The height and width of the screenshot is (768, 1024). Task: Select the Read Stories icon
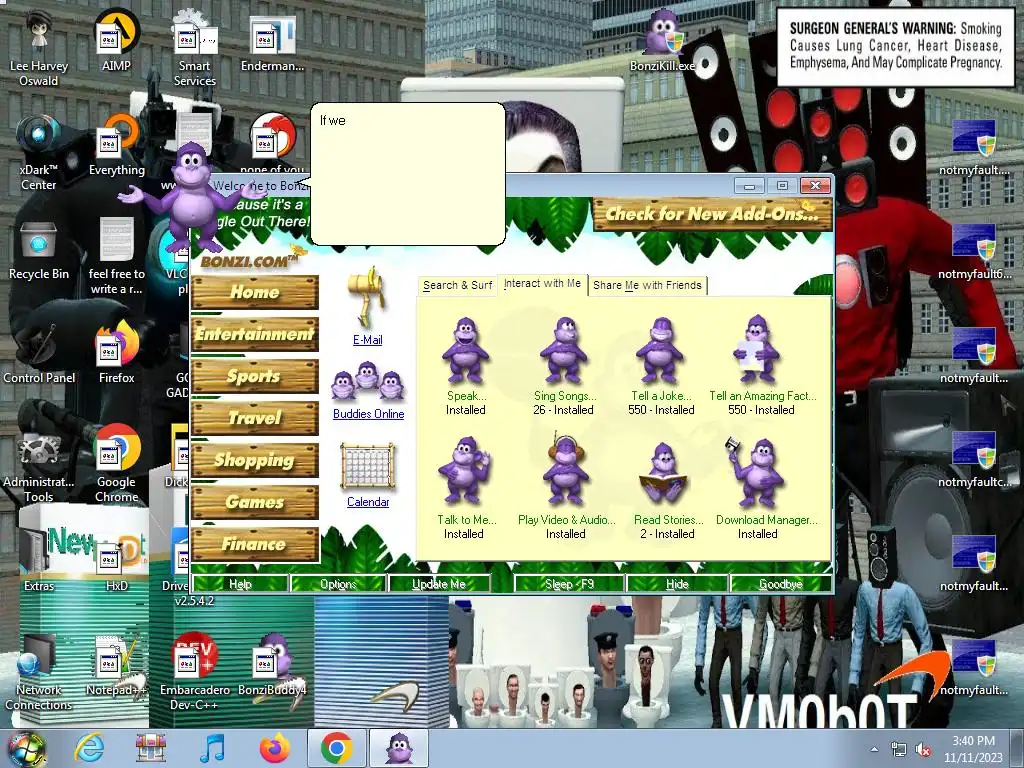(663, 475)
